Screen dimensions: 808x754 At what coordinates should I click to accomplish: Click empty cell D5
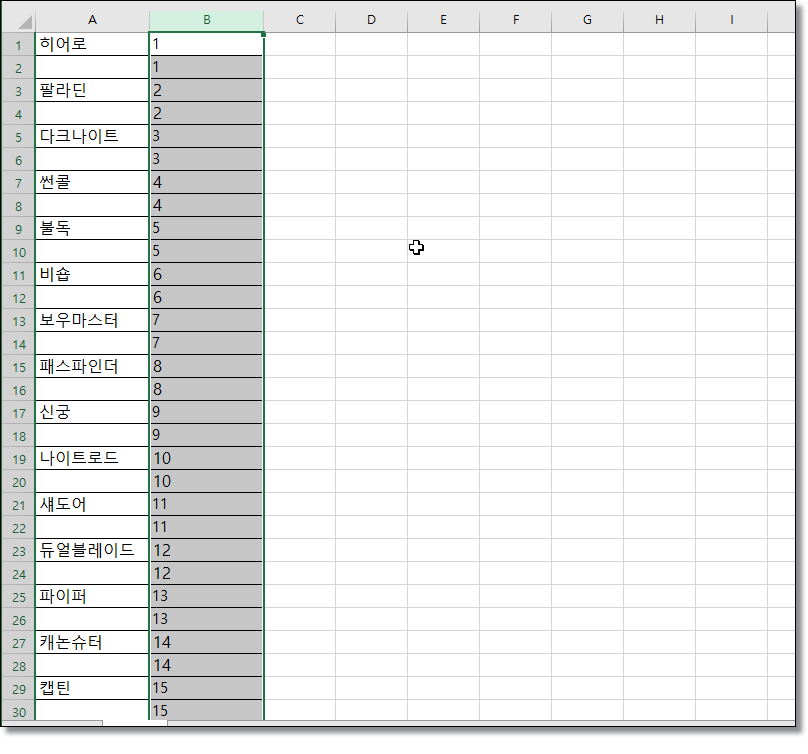pyautogui.click(x=372, y=136)
